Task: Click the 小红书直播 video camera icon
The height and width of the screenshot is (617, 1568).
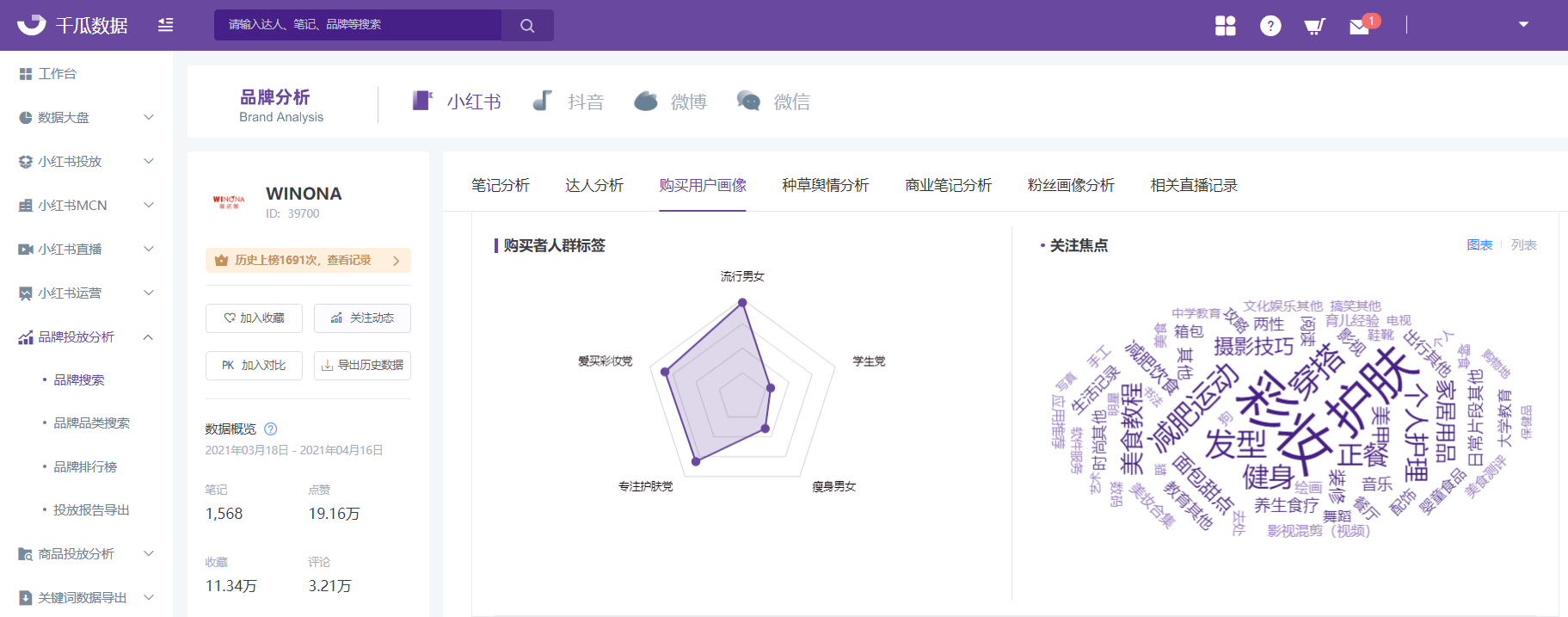Action: [26, 250]
